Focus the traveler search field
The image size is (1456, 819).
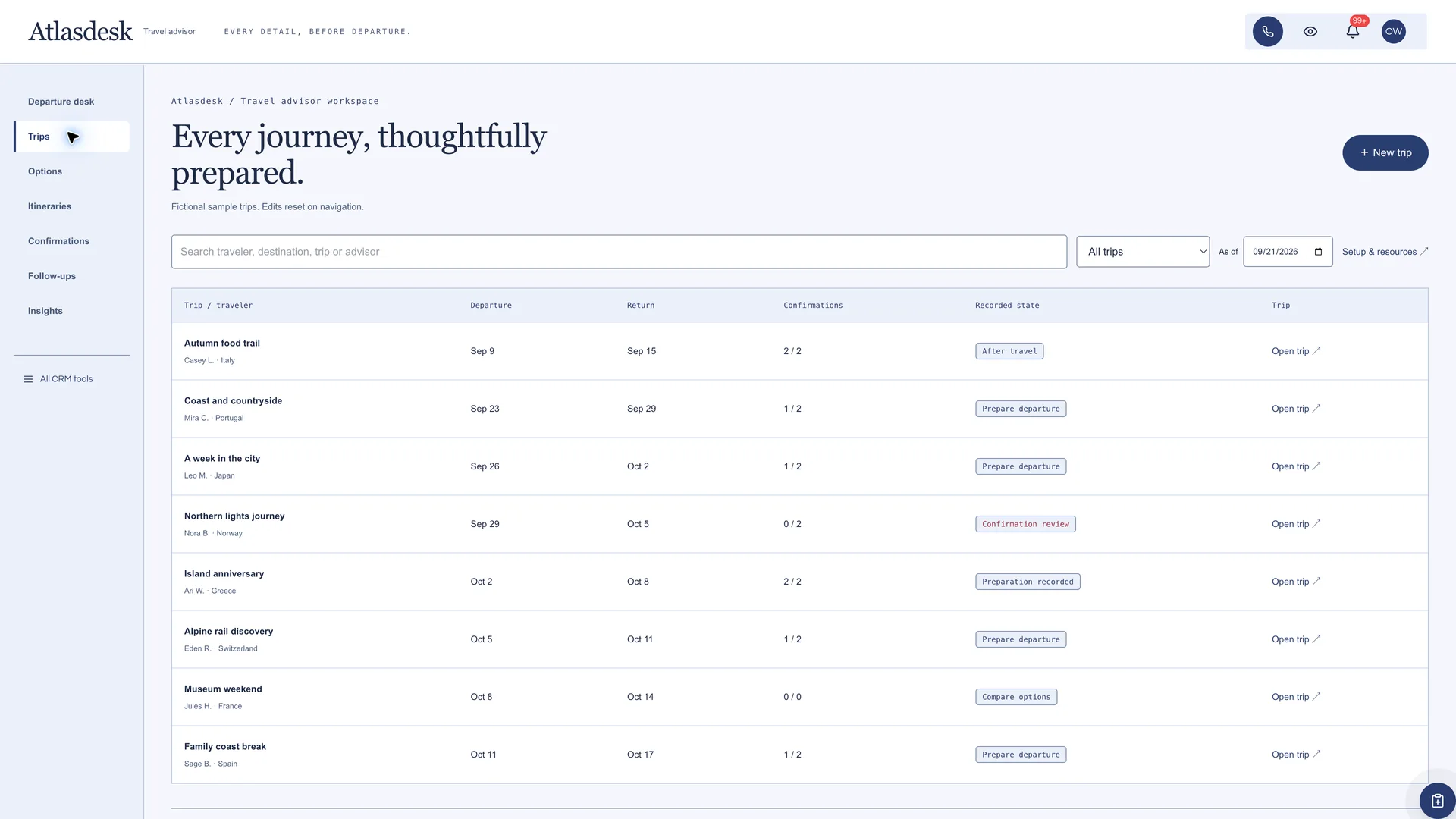click(619, 252)
